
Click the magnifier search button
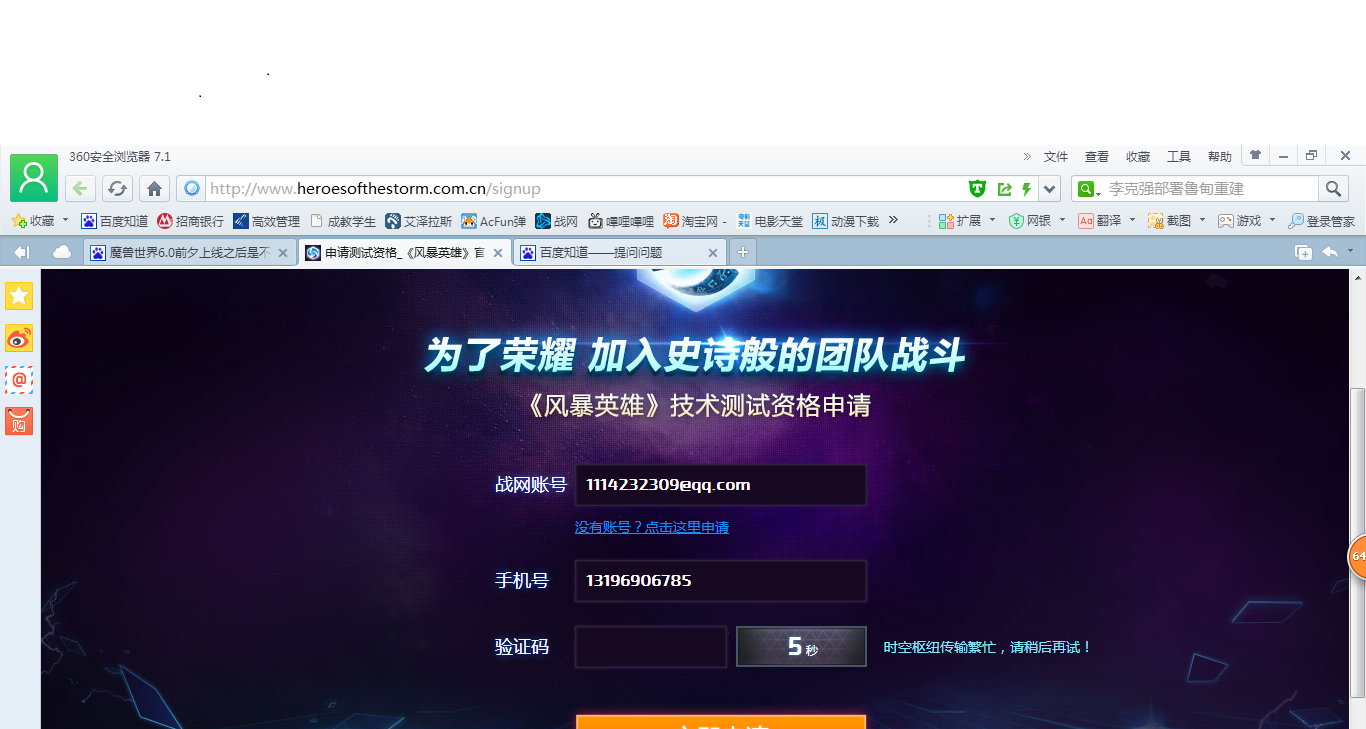click(x=1333, y=189)
